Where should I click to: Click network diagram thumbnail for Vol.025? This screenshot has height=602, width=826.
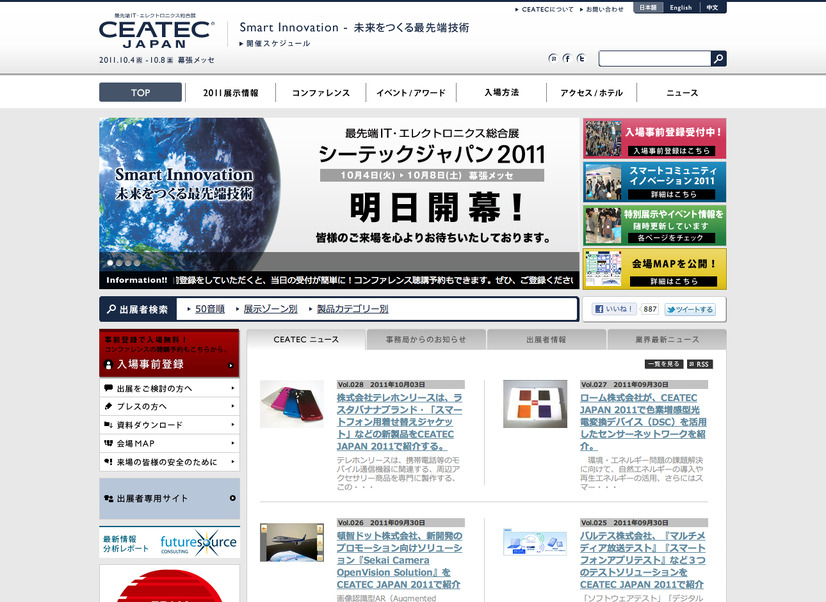(535, 542)
